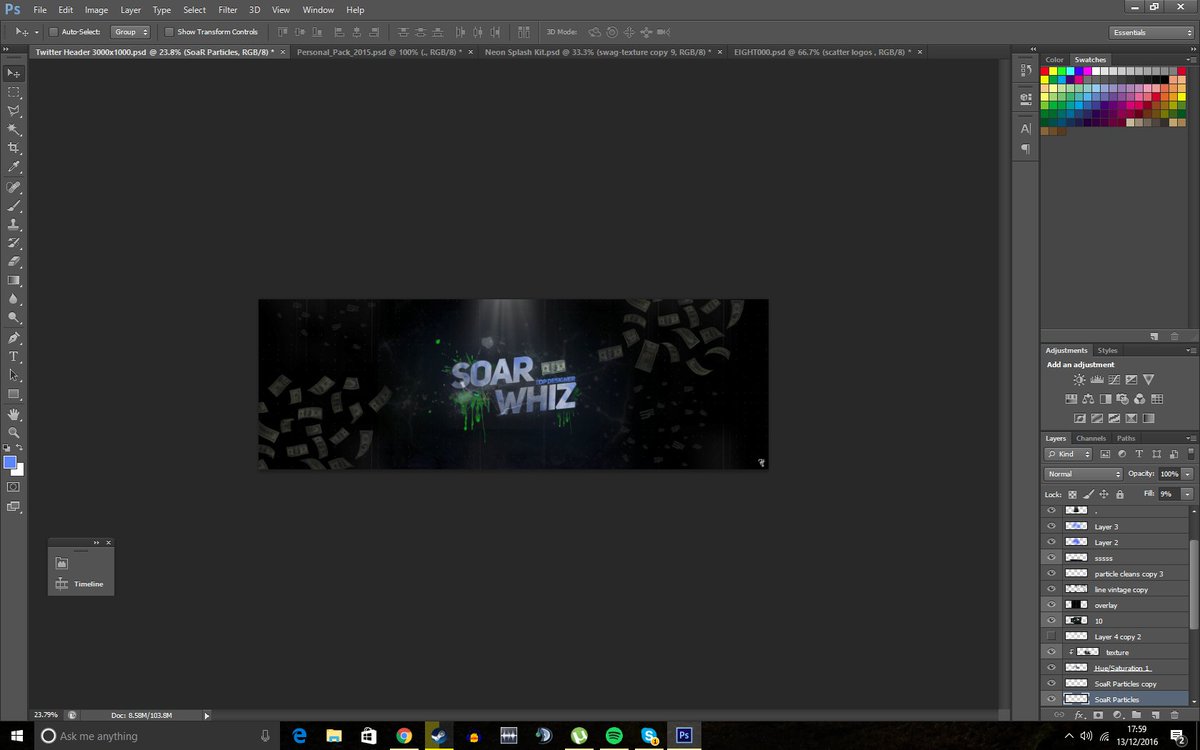
Task: Open the Filter menu
Action: pos(228,10)
